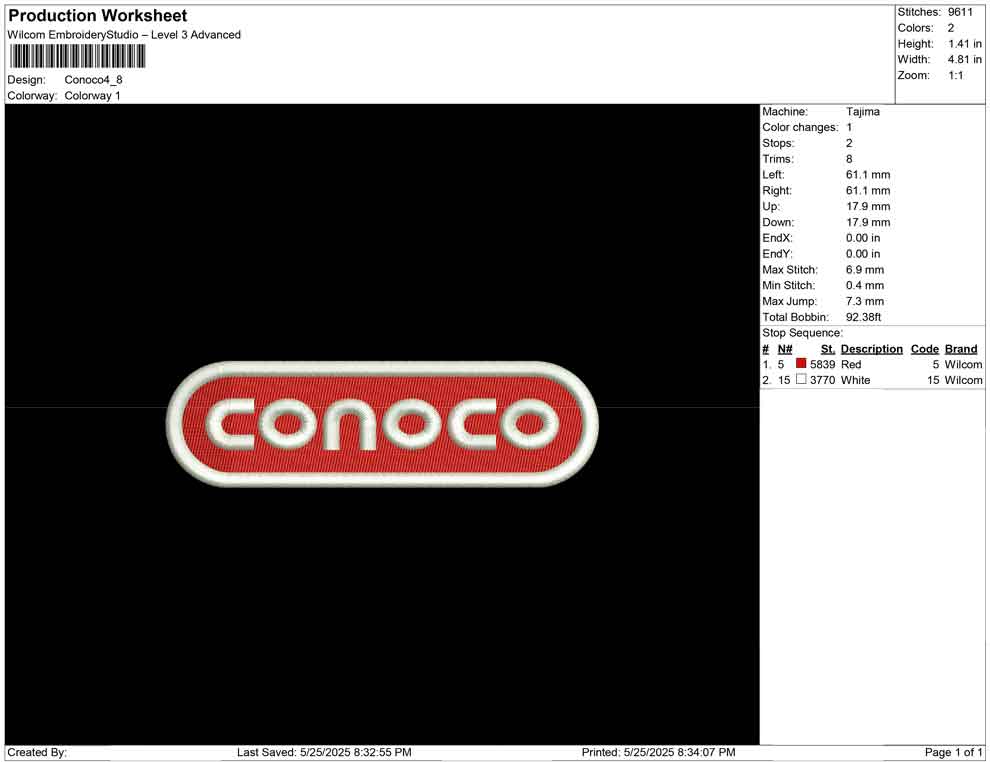
Task: Click the Zoom value 1:1
Action: [956, 75]
